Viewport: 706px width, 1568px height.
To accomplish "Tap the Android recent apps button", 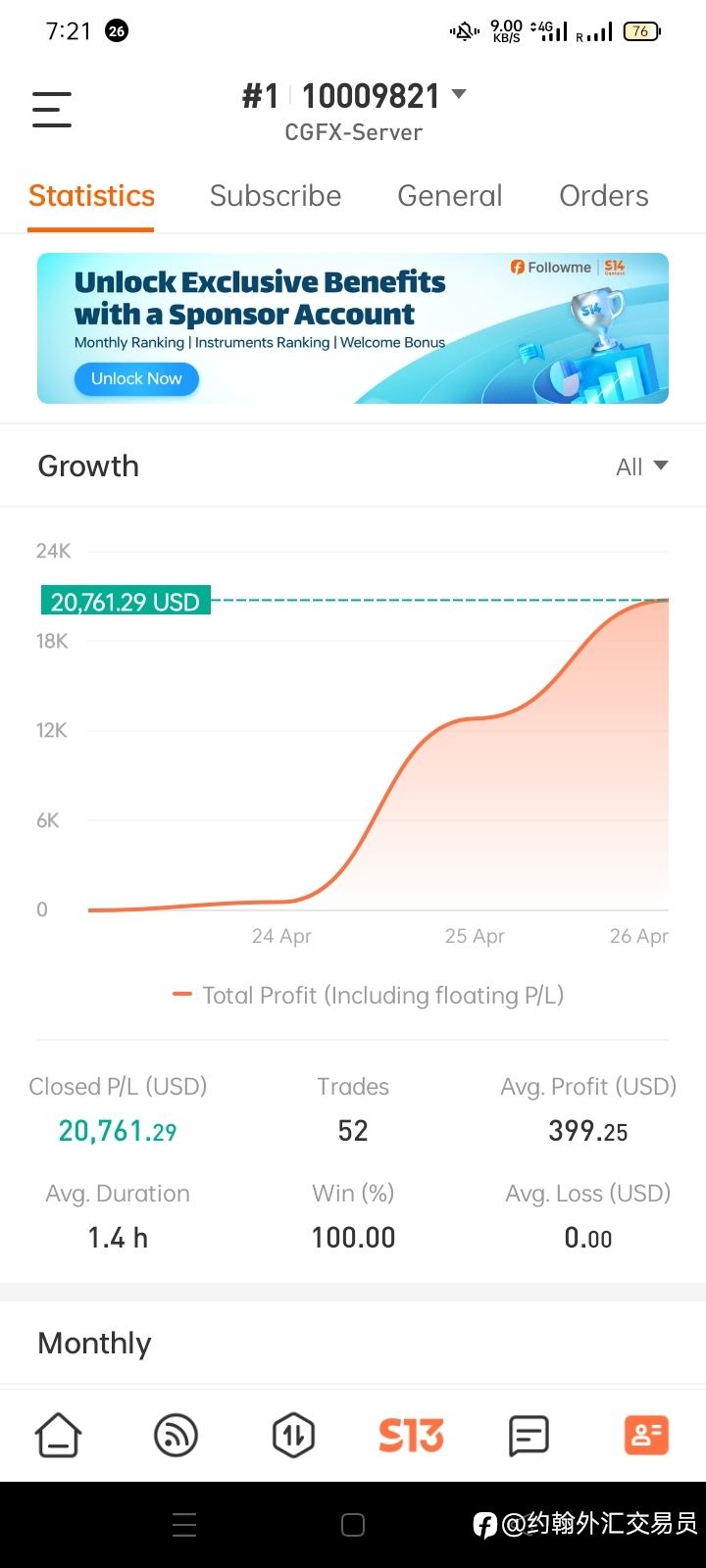I will click(184, 1525).
